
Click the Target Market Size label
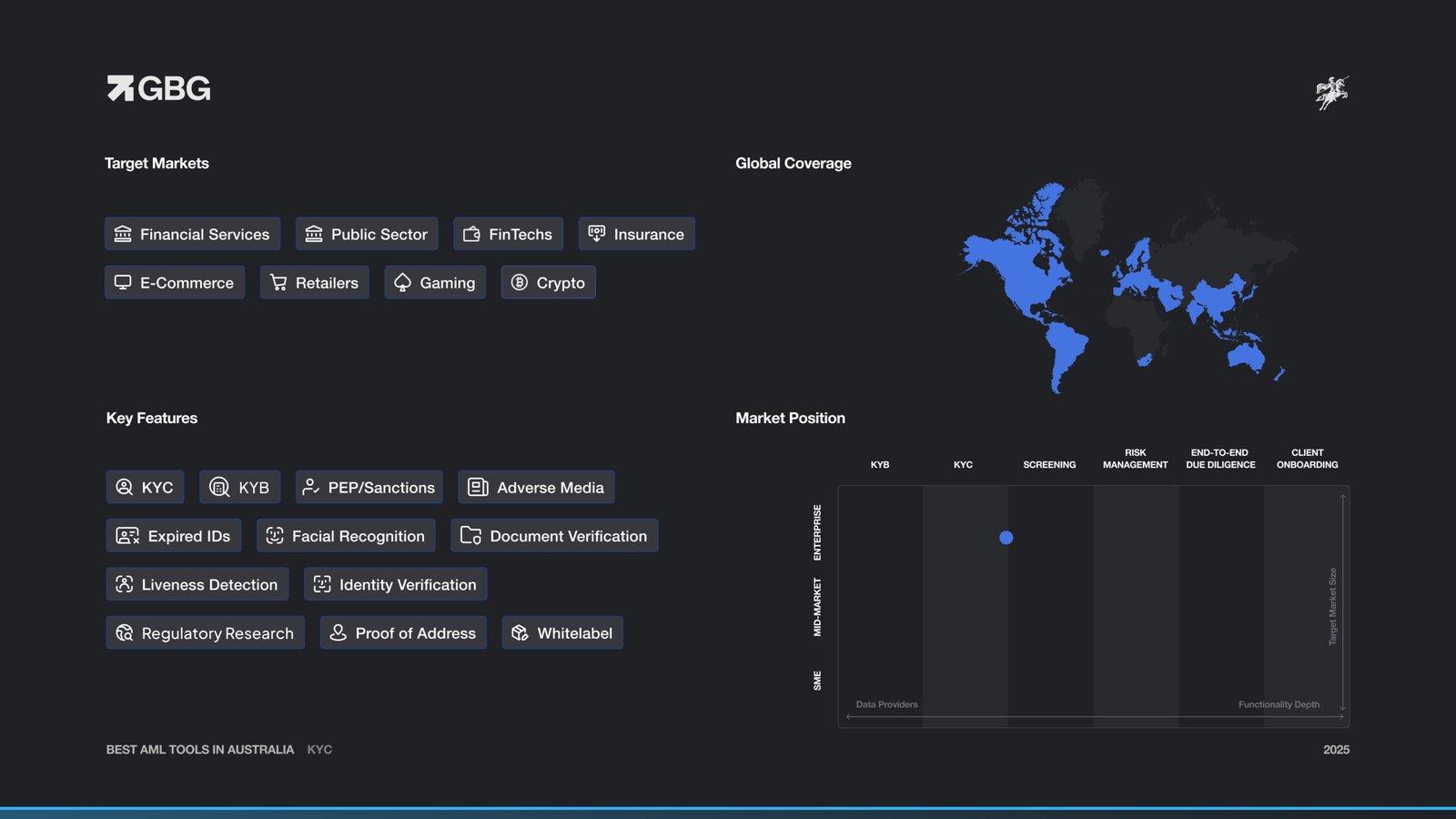(1332, 607)
